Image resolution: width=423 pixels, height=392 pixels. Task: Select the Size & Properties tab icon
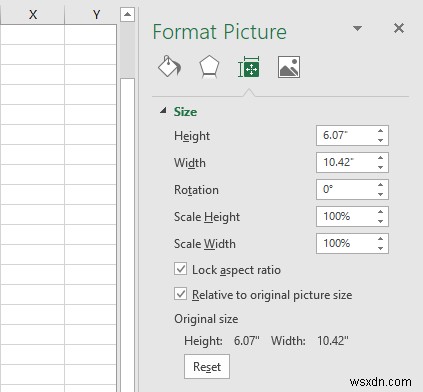pyautogui.click(x=249, y=67)
